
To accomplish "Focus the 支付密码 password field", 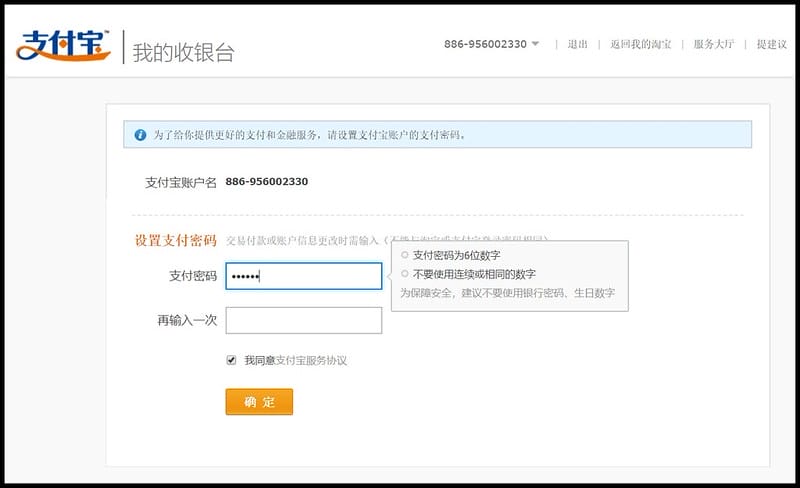I will tap(304, 276).
